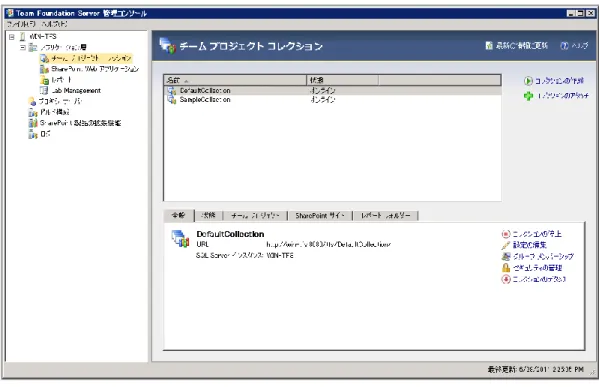Click the SharePoint extensions tree icon
This screenshot has width=599, height=387.
(33, 123)
